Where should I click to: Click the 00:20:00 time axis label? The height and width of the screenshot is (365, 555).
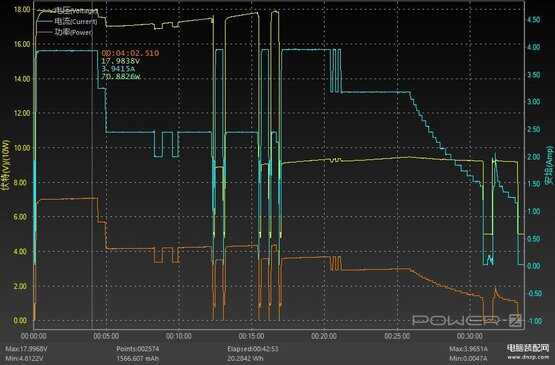(324, 336)
